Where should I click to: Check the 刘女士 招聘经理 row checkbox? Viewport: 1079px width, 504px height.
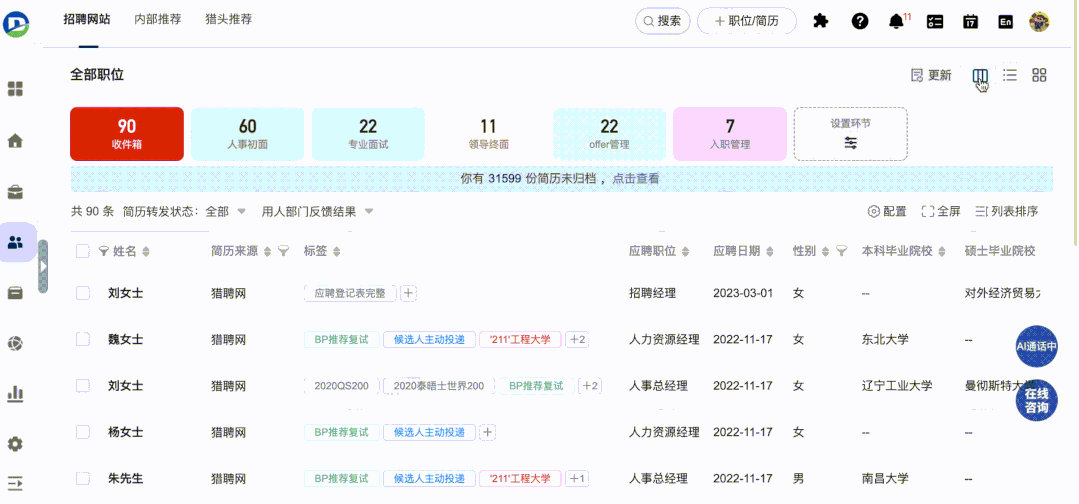83,293
